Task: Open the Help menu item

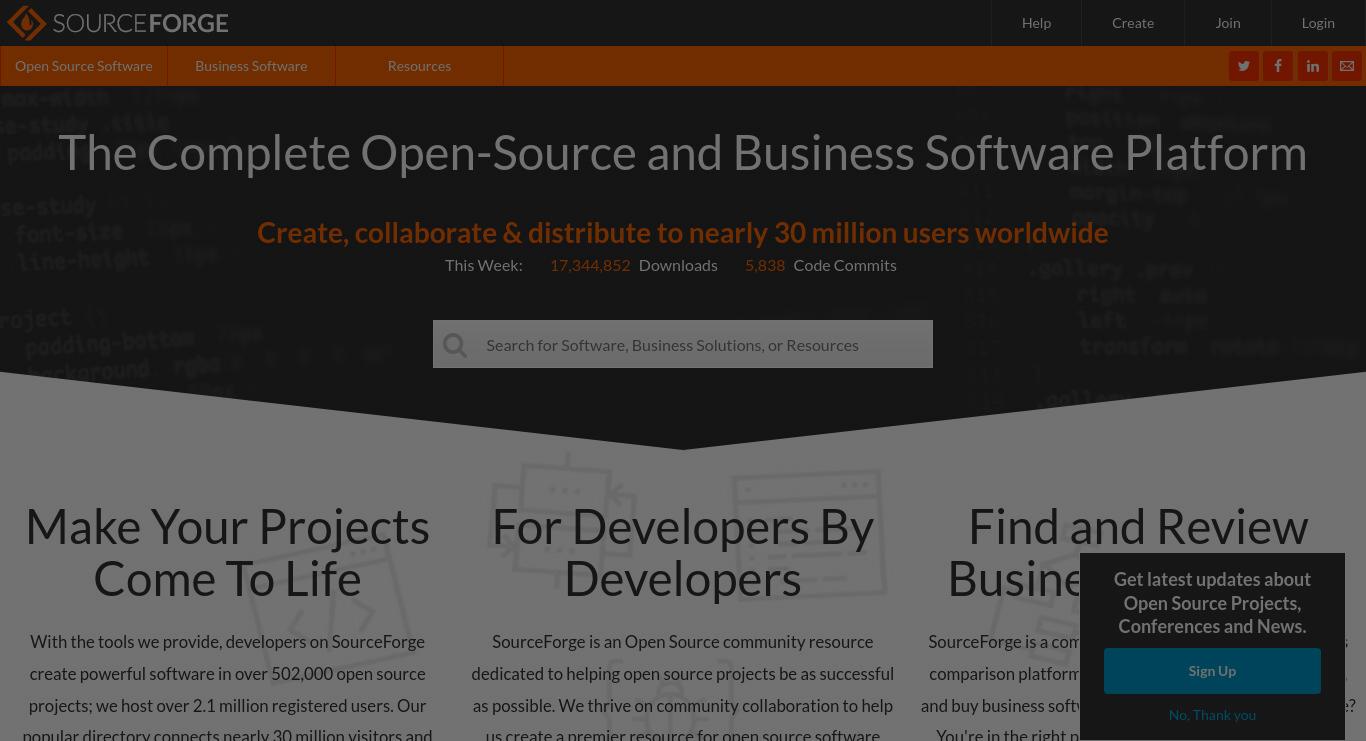Action: pos(1036,23)
